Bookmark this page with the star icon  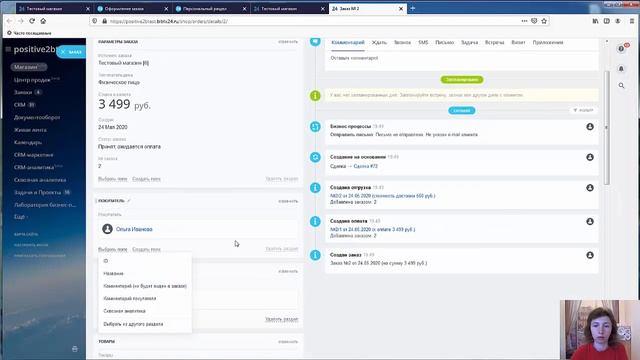point(544,21)
